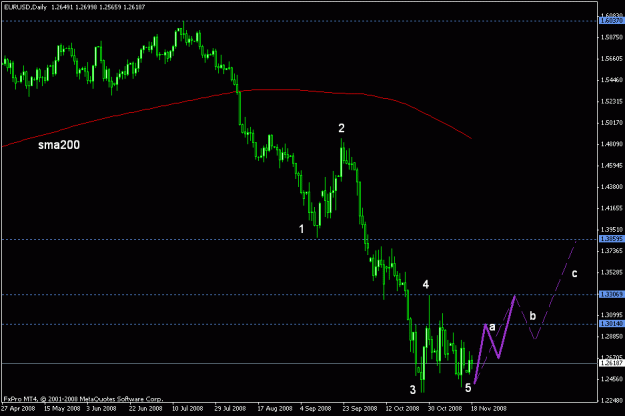625x416 pixels.
Task: Click the 1.28850 price scale value
Action: [x=611, y=336]
